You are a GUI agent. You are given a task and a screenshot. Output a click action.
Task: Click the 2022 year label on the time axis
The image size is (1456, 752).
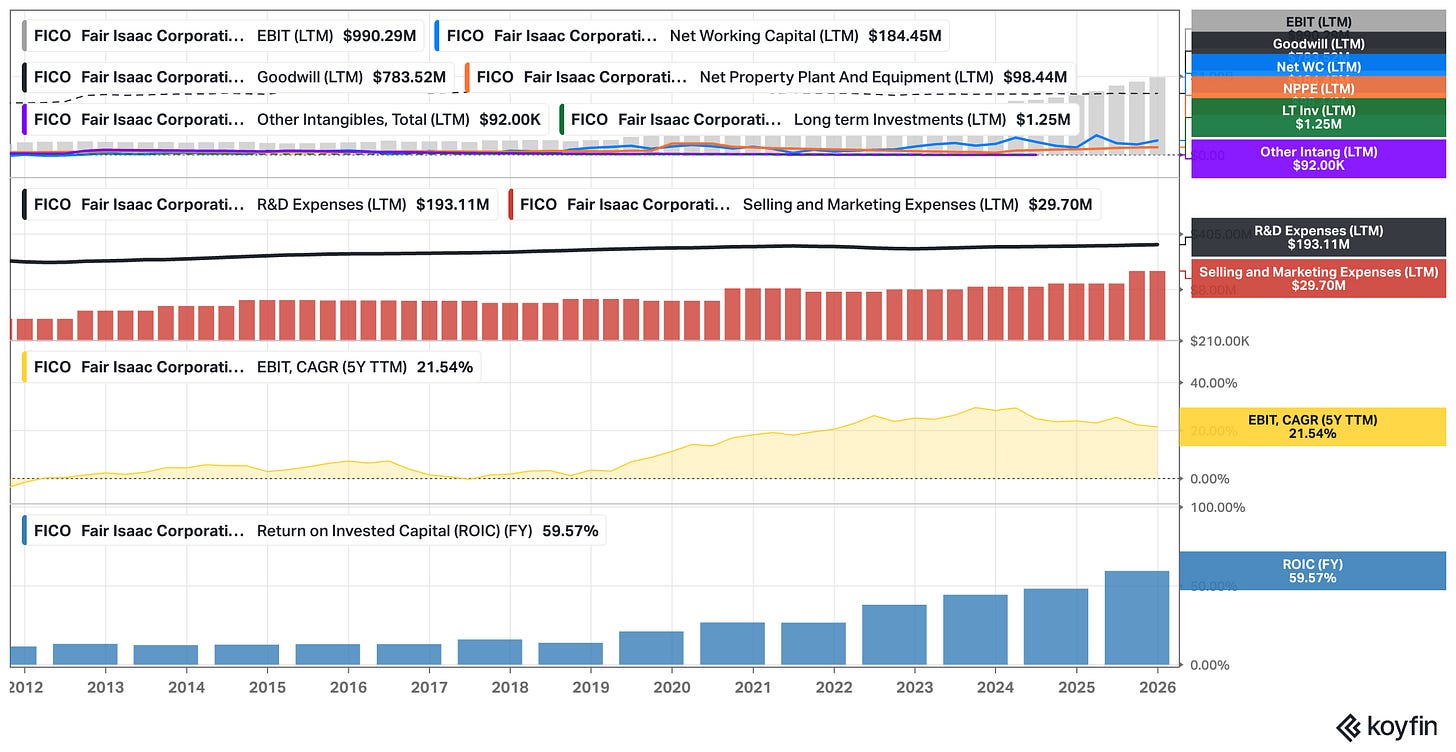834,688
